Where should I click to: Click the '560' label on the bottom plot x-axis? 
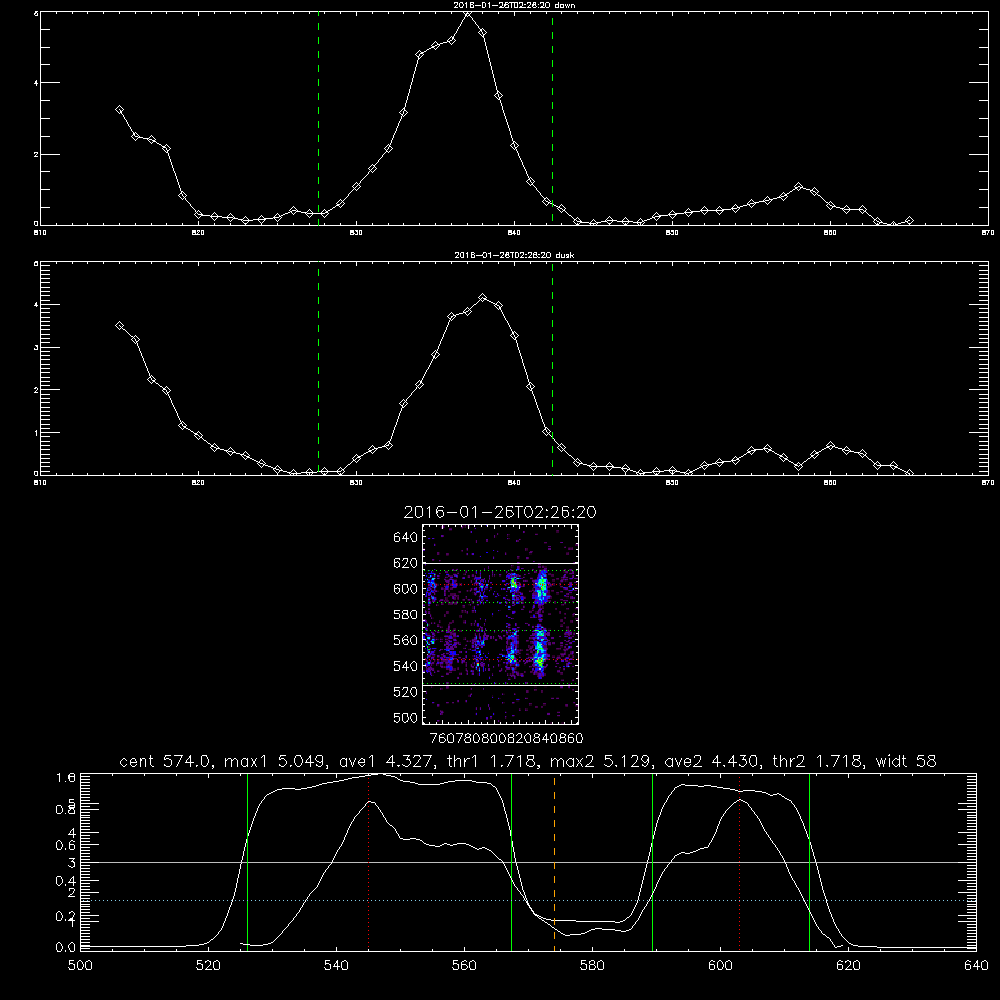pos(464,966)
